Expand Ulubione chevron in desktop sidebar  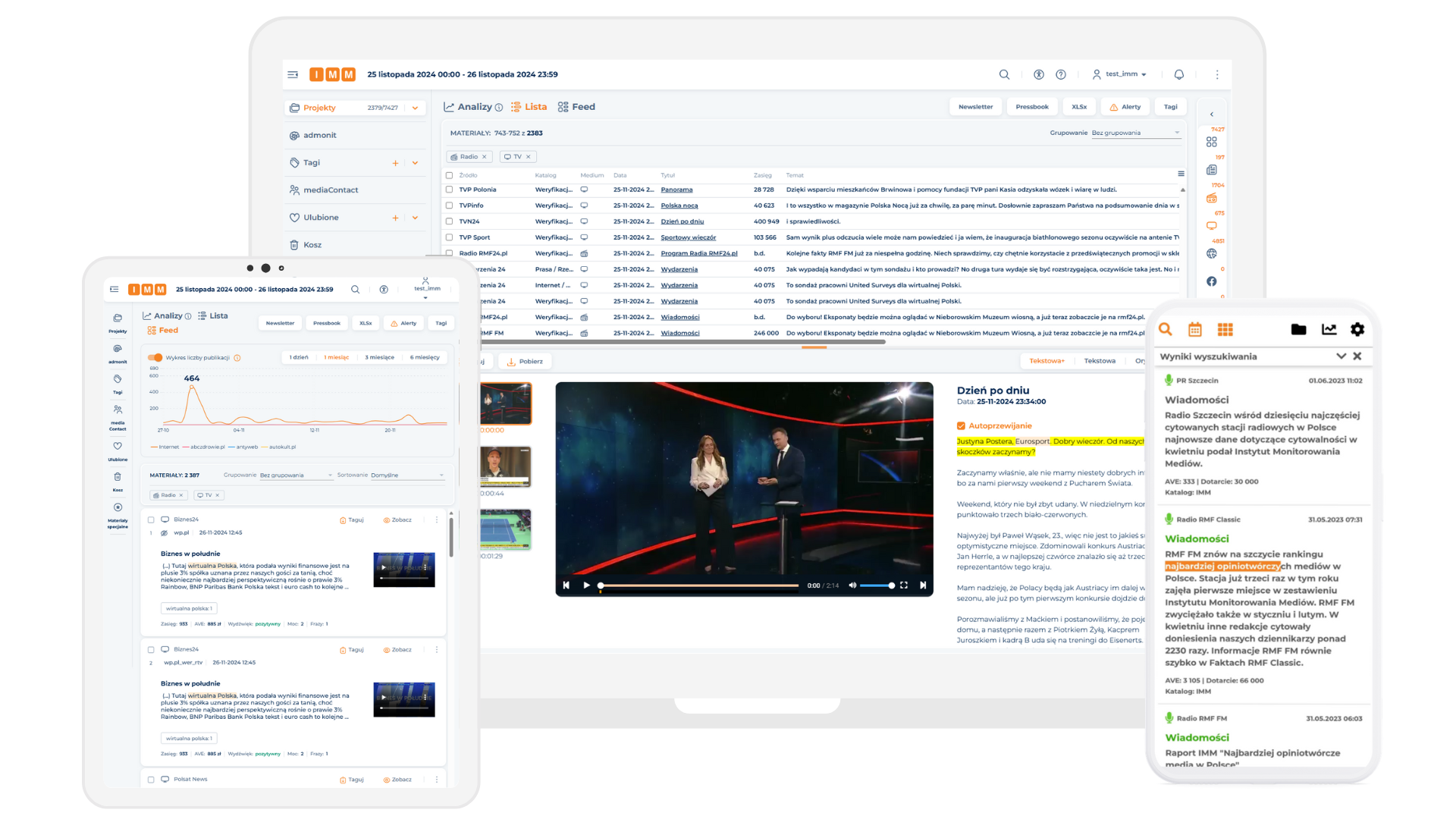(x=415, y=218)
